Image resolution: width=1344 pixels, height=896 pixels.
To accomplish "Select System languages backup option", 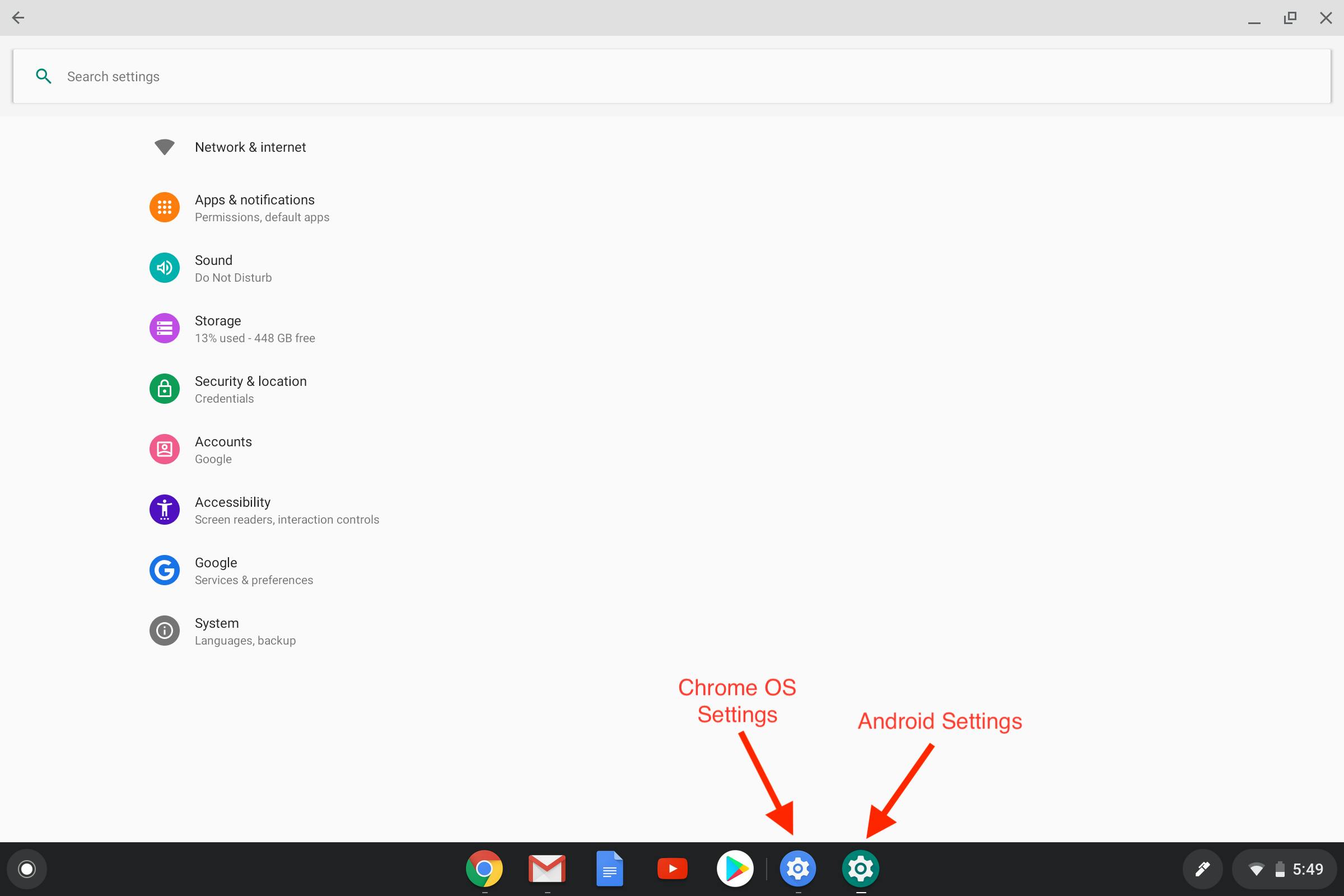I will tap(216, 630).
